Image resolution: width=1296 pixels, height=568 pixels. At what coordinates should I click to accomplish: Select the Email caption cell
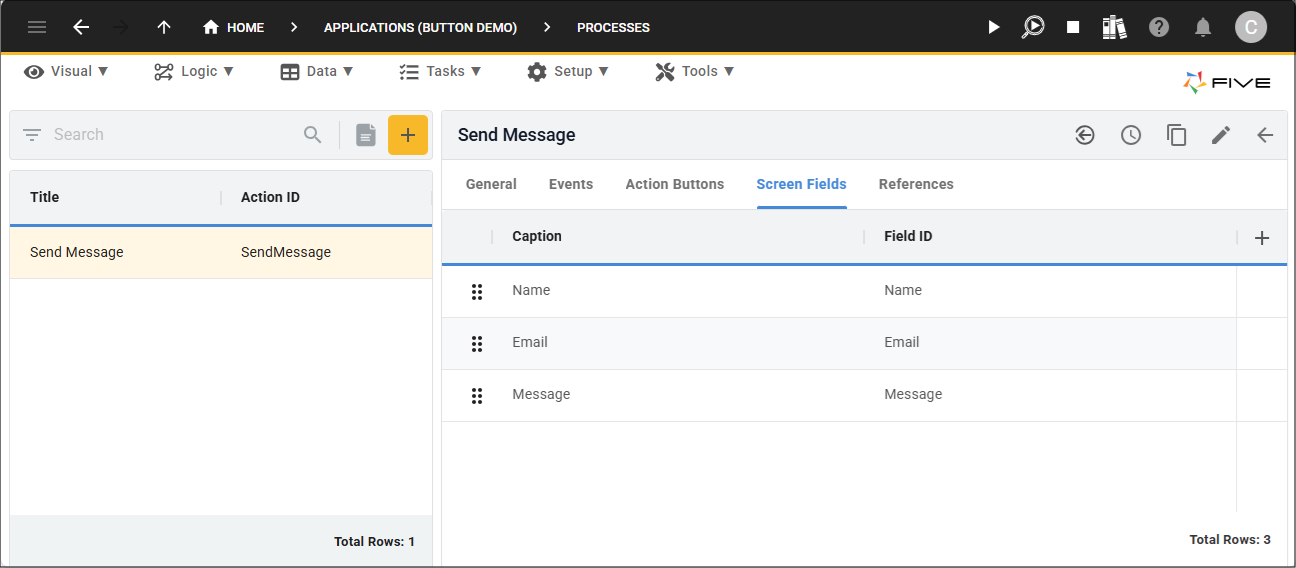click(530, 342)
